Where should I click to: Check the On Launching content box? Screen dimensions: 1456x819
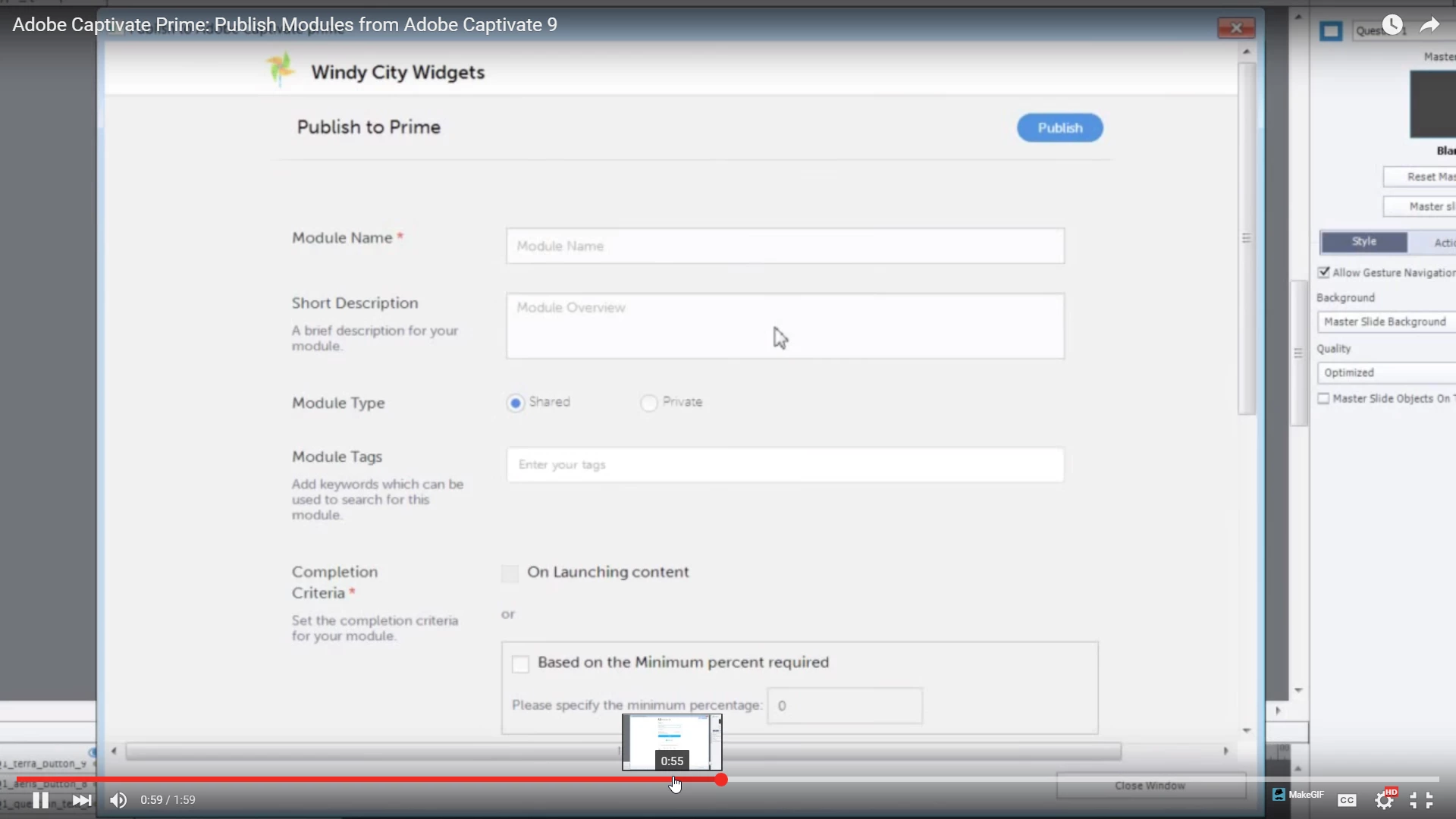coord(510,573)
